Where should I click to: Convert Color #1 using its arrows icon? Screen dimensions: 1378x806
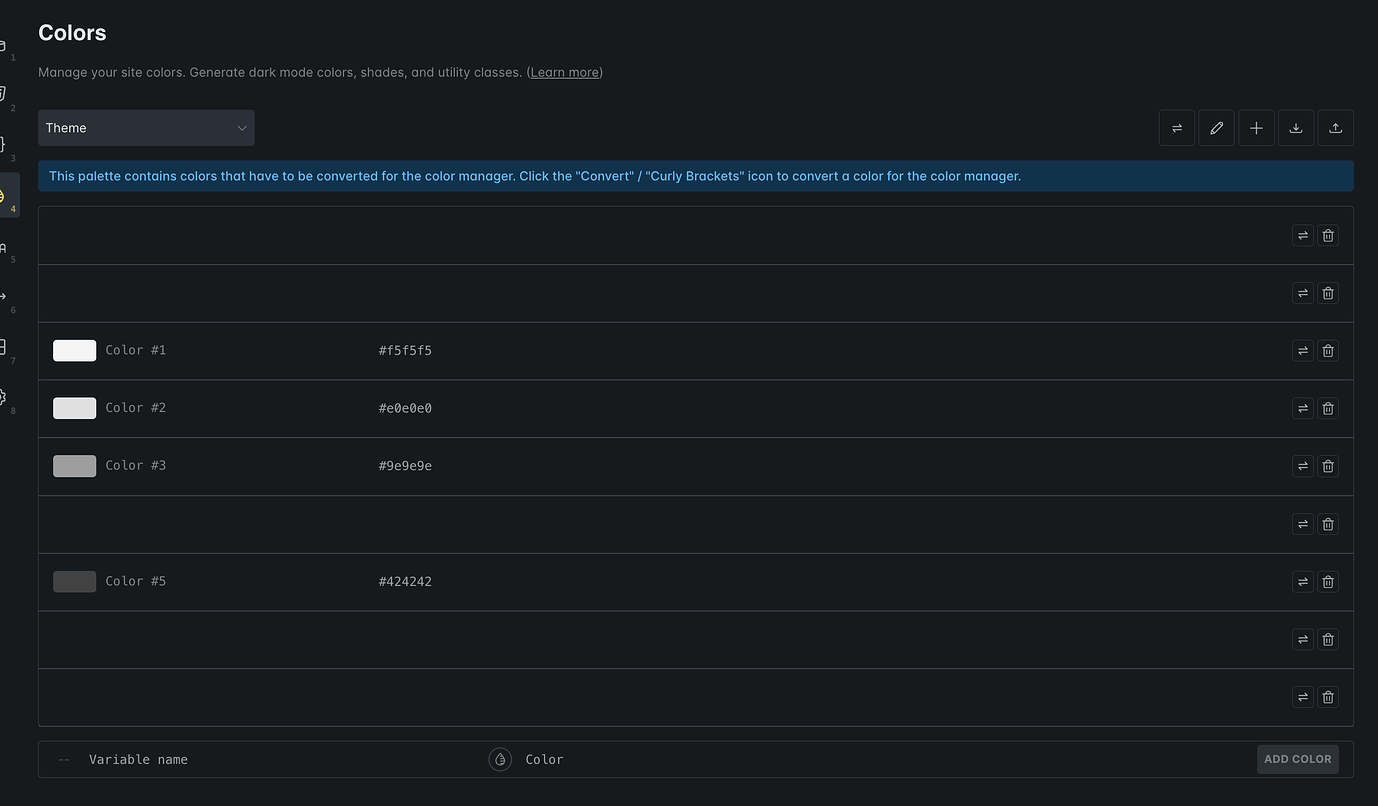pos(1302,350)
